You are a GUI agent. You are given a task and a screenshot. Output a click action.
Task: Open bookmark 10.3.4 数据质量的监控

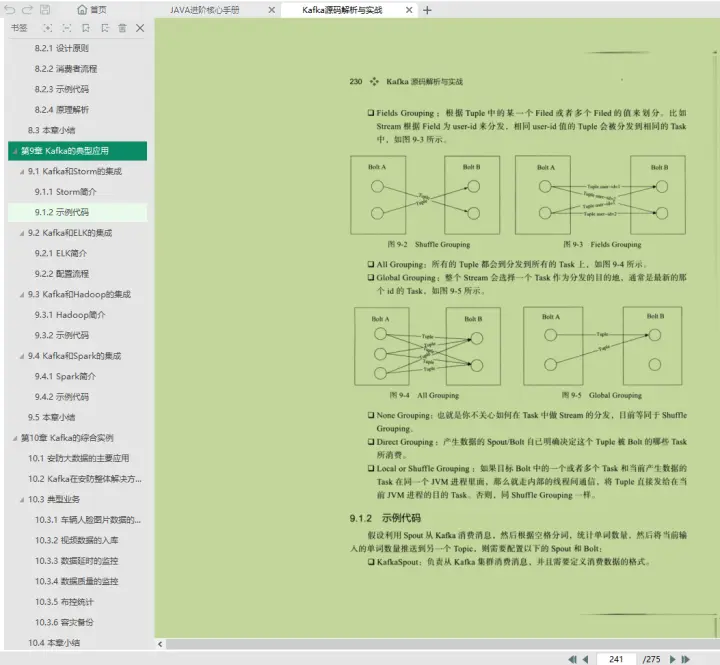click(x=76, y=581)
